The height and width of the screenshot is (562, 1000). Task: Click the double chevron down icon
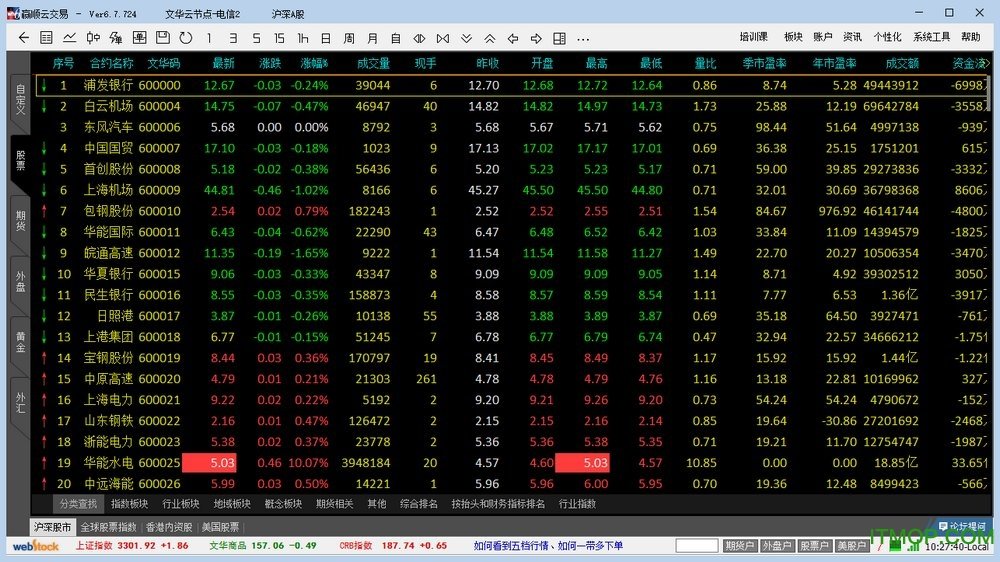(466, 38)
